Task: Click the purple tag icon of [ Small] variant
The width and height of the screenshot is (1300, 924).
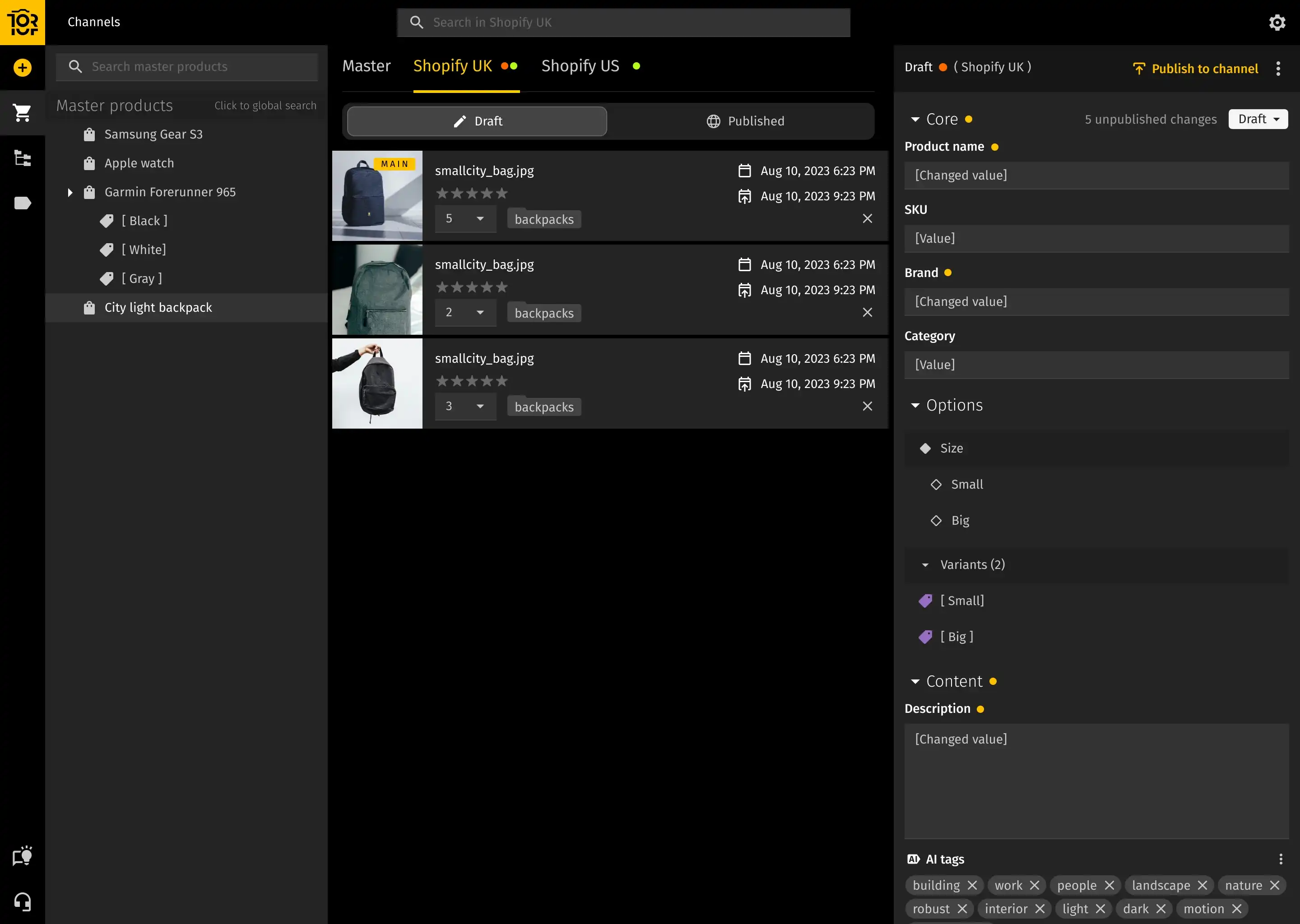Action: pos(925,601)
